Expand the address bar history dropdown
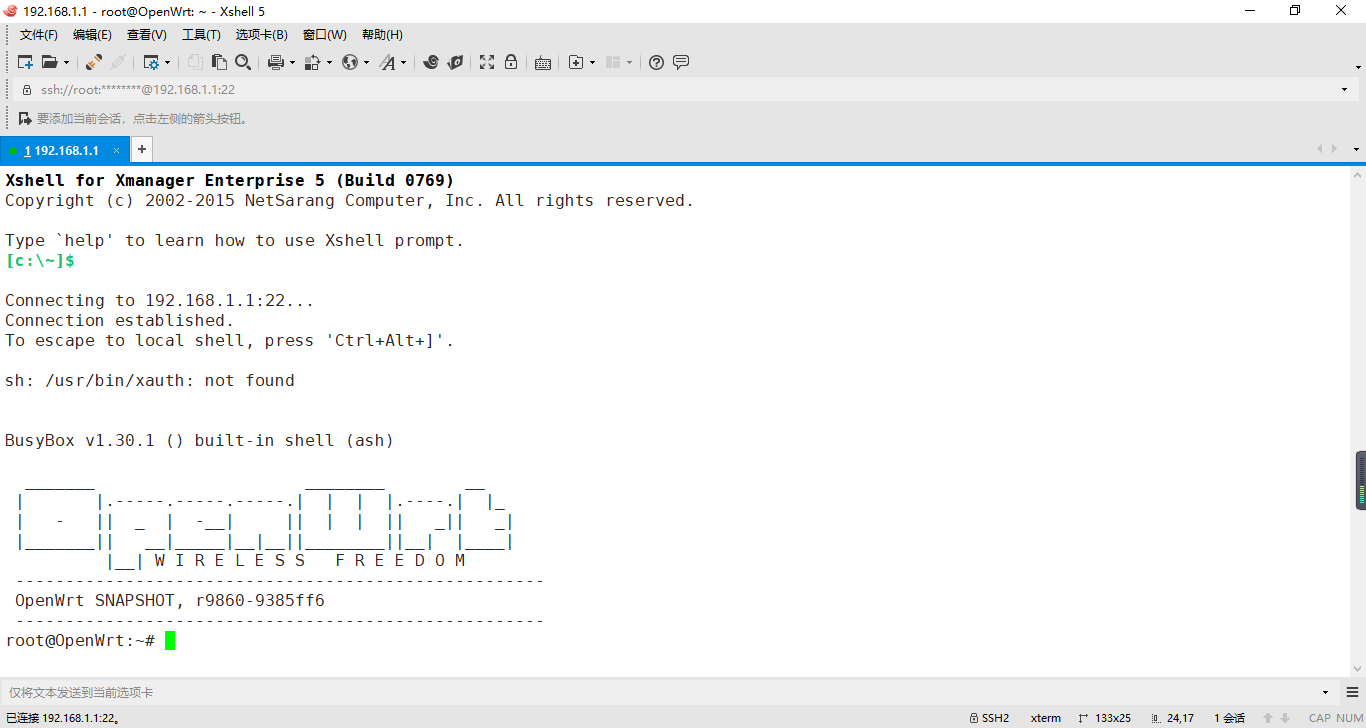This screenshot has height=728, width=1366. pos(1344,90)
